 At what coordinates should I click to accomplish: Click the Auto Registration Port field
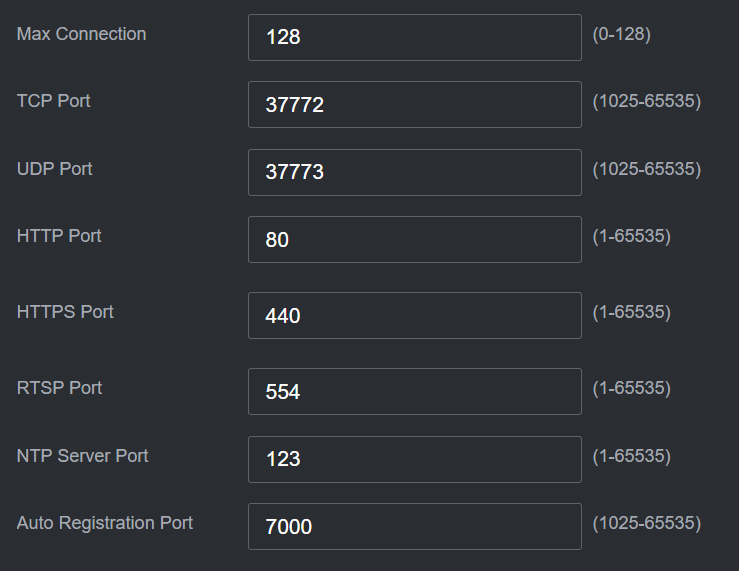414,526
